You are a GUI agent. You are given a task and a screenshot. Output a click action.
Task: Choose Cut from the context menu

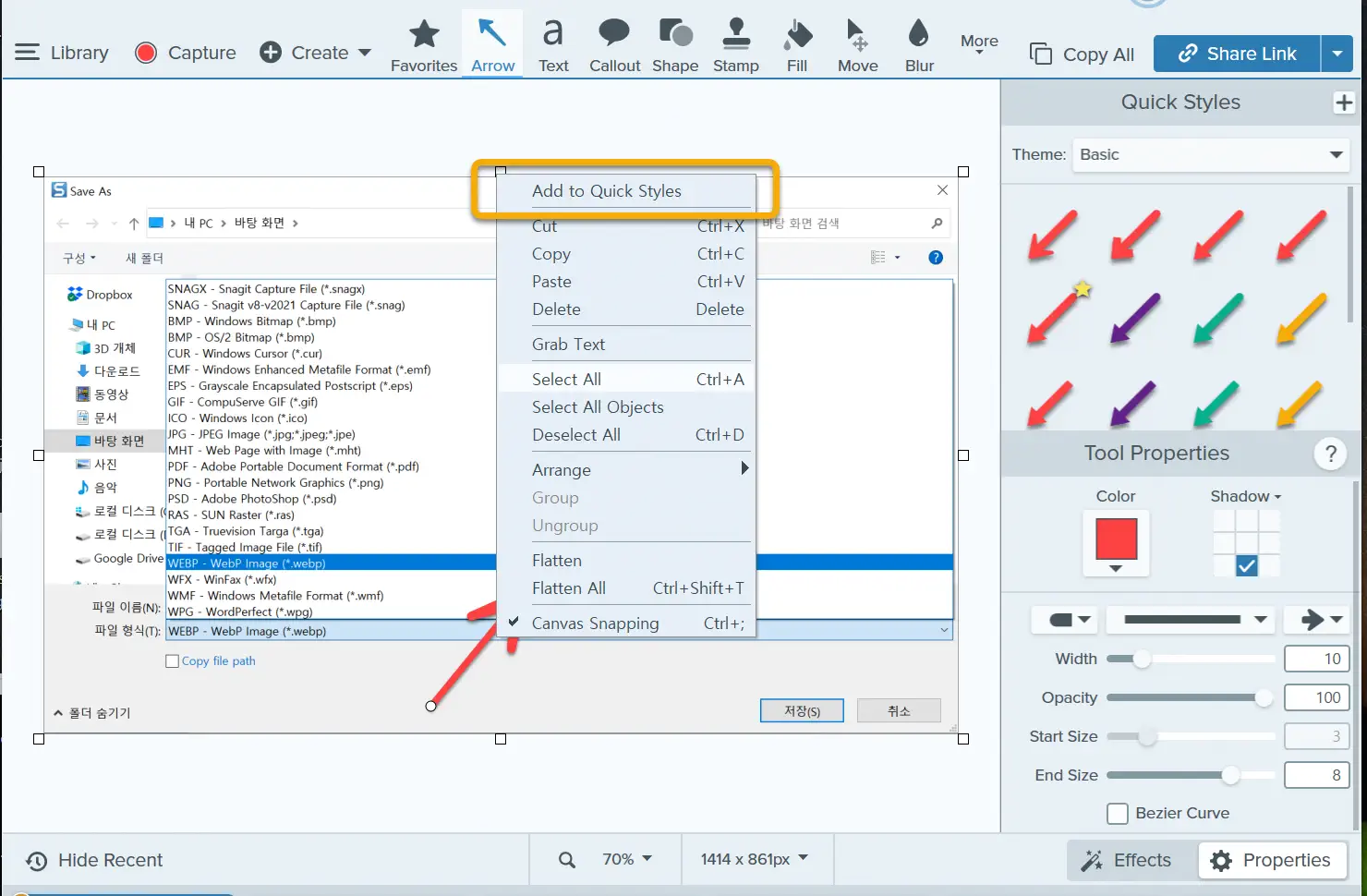tap(626, 227)
